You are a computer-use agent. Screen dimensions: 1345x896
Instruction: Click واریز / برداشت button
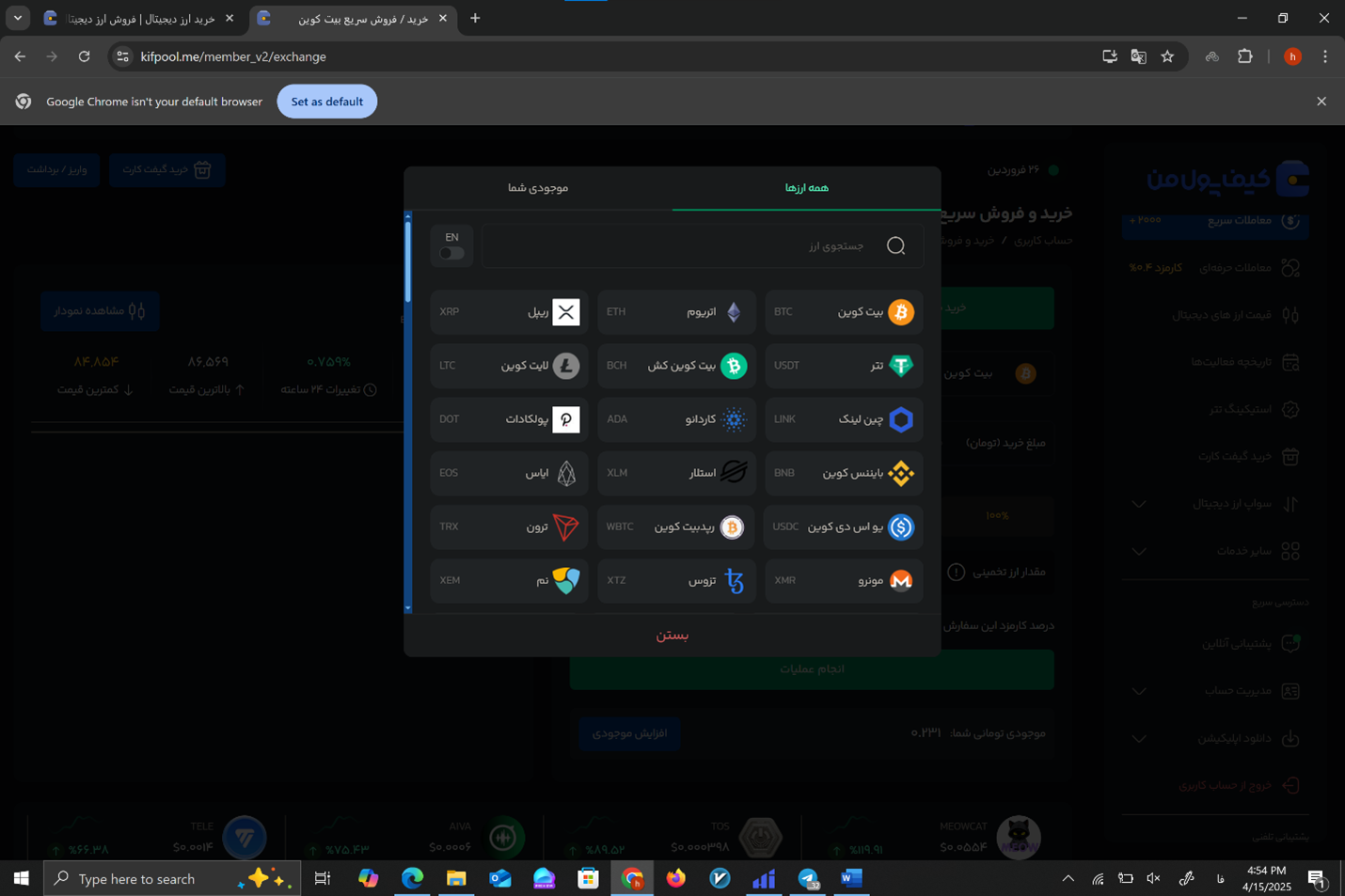(56, 170)
